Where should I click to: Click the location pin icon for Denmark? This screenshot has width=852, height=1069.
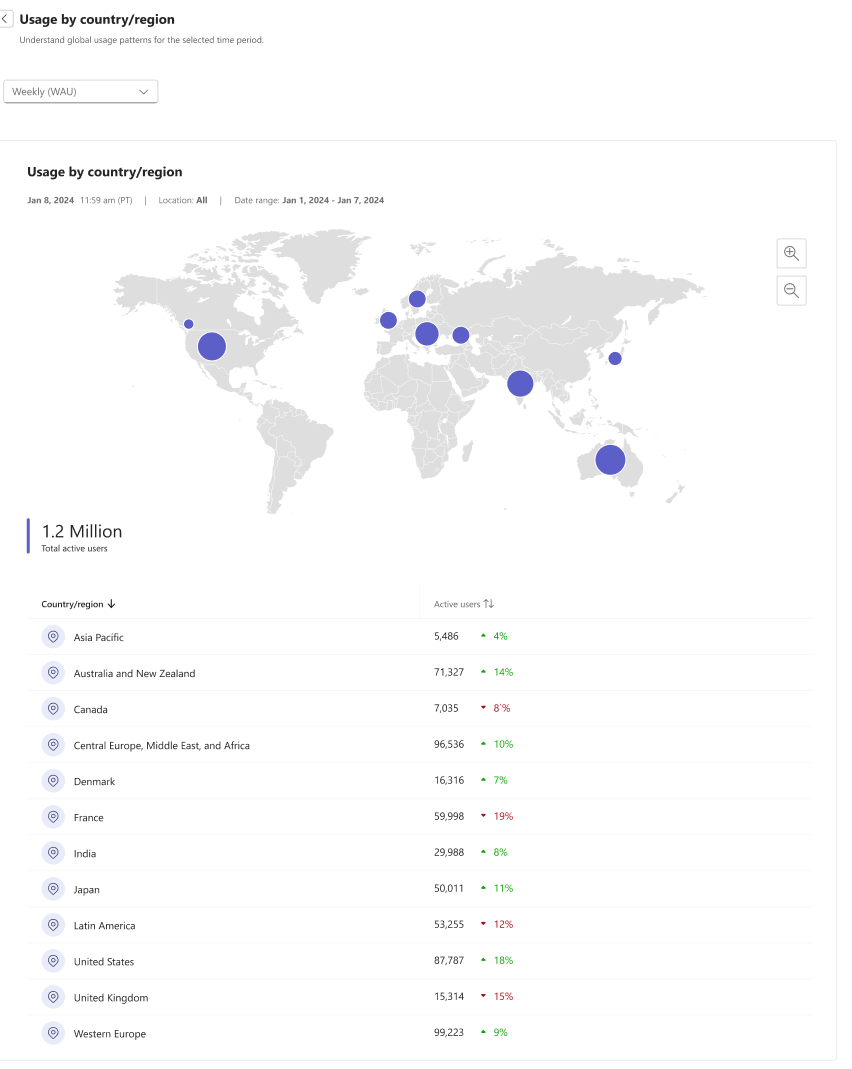click(53, 781)
